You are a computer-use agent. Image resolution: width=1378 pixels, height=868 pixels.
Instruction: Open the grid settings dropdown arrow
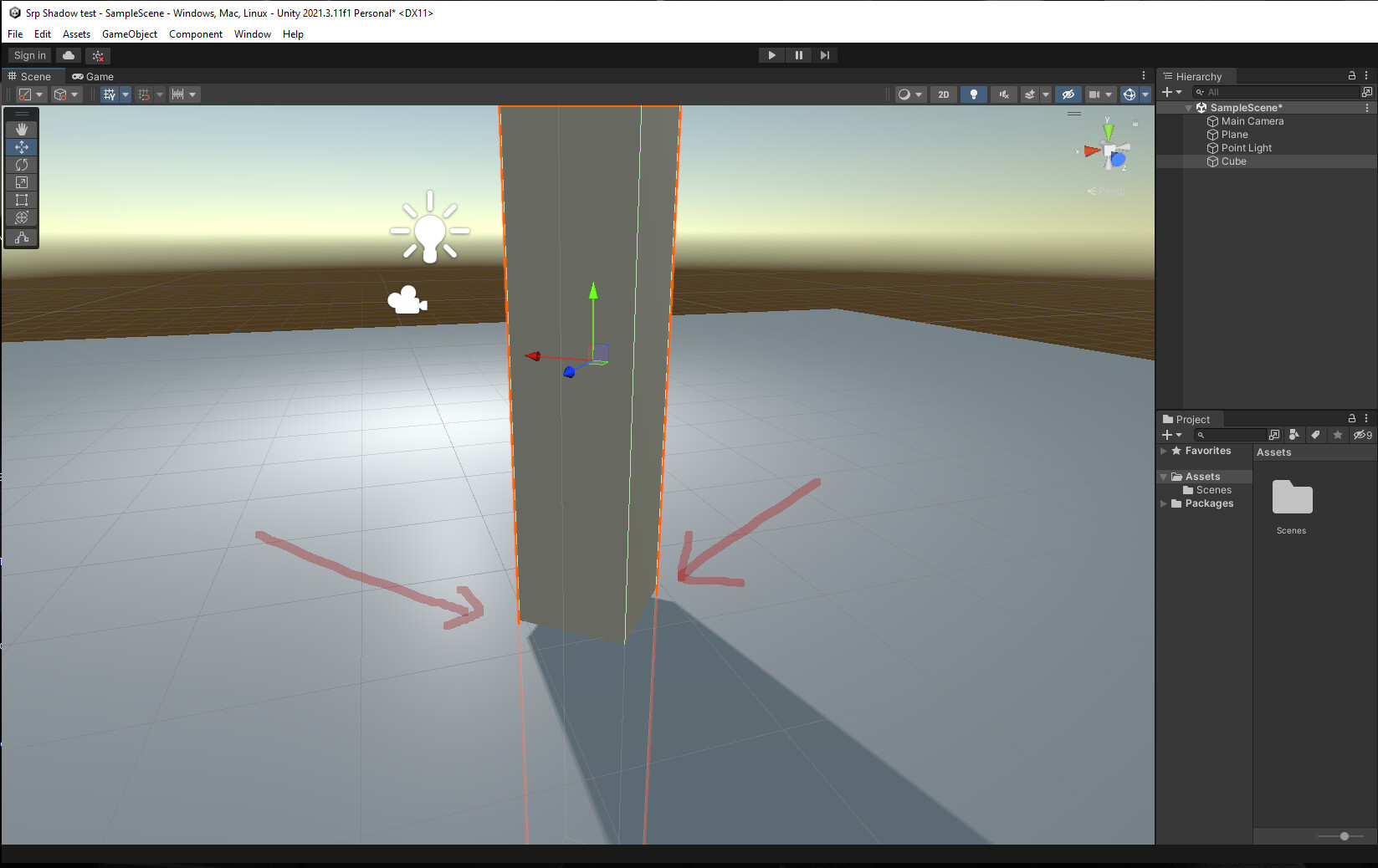126,94
